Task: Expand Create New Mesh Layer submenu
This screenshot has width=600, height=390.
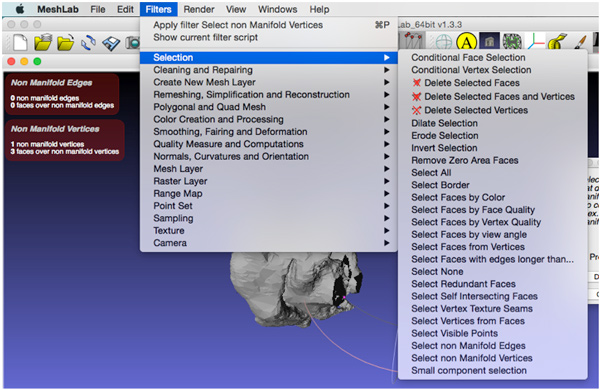Action: [269, 82]
